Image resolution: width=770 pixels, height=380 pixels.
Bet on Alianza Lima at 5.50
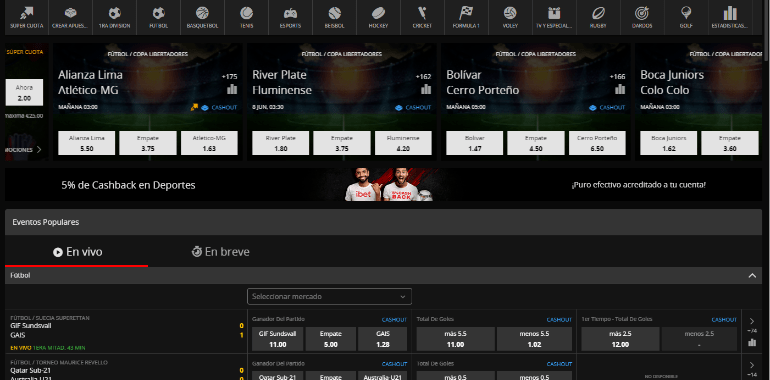pyautogui.click(x=86, y=143)
